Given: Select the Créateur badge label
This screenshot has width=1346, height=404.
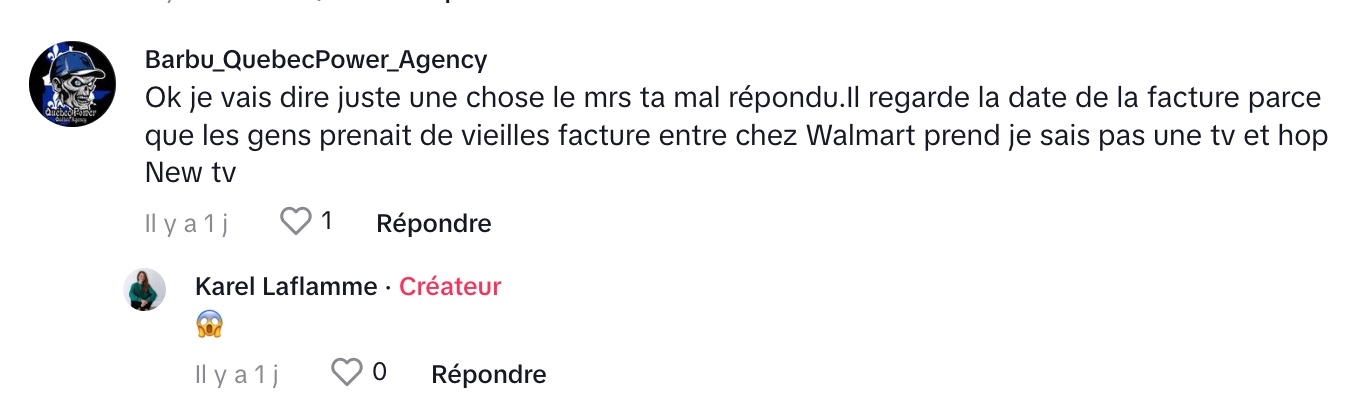Looking at the screenshot, I should click(450, 287).
